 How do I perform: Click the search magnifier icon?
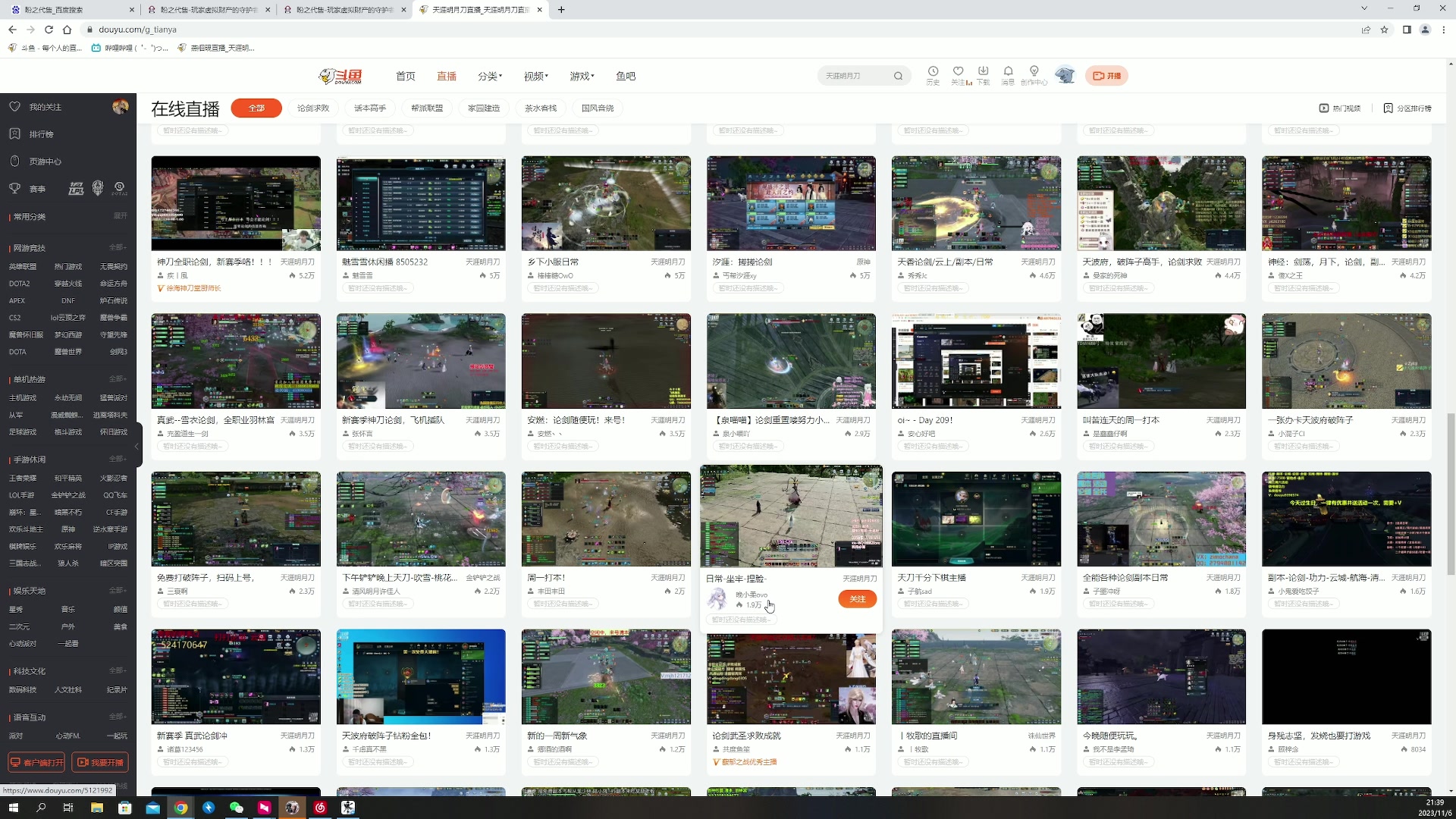tap(898, 76)
